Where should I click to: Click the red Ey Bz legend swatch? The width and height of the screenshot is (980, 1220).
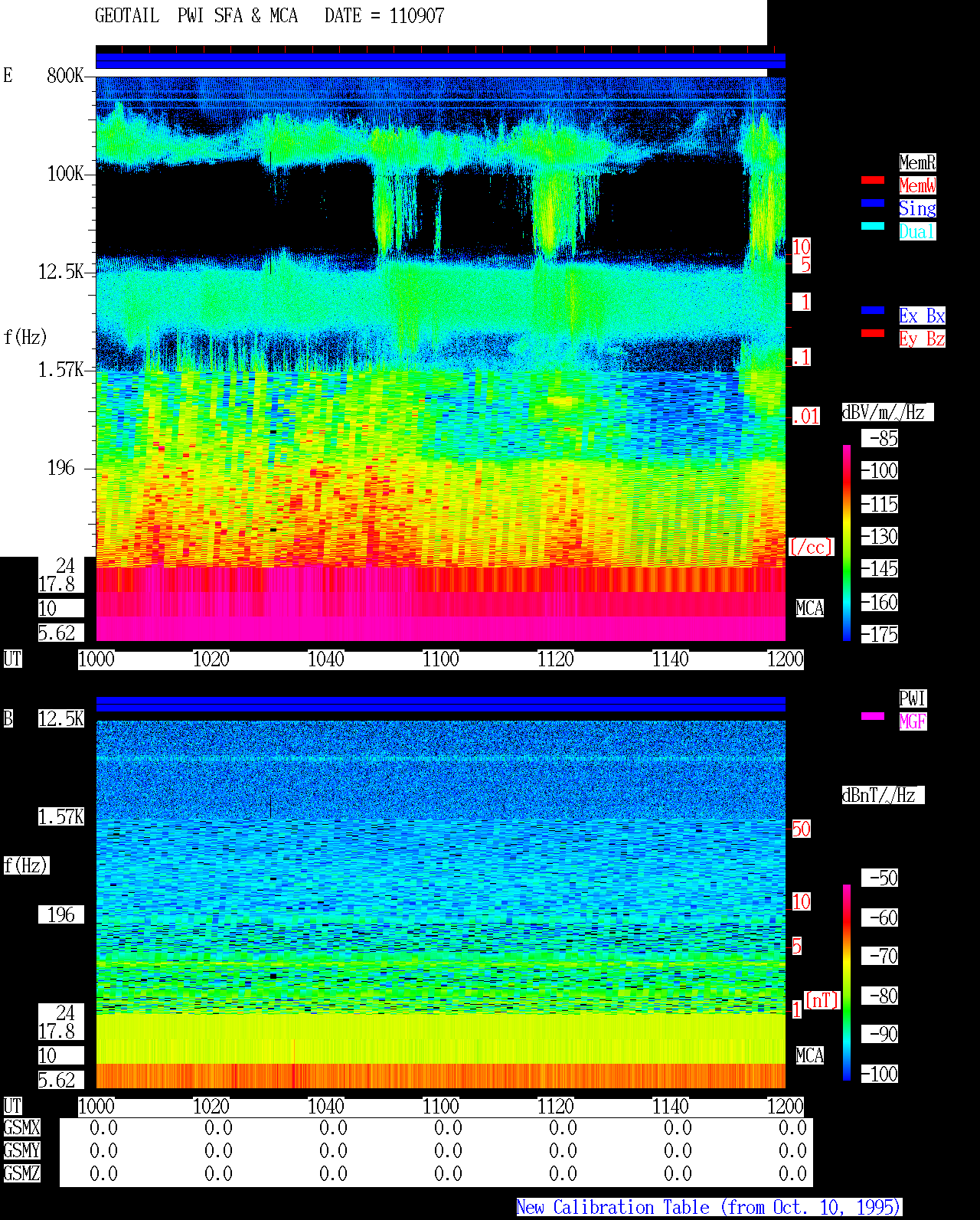[873, 333]
